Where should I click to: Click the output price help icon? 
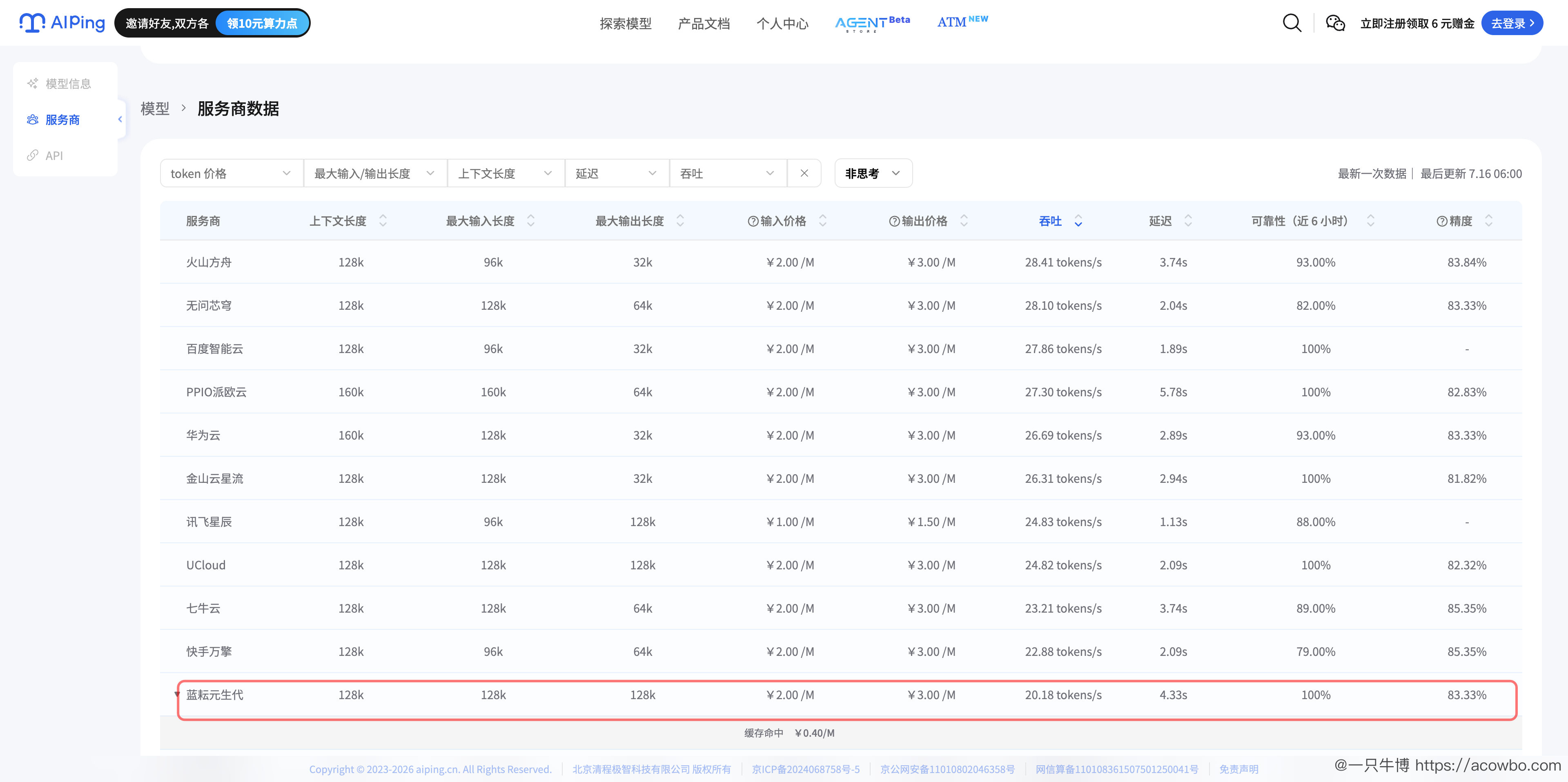[x=894, y=221]
